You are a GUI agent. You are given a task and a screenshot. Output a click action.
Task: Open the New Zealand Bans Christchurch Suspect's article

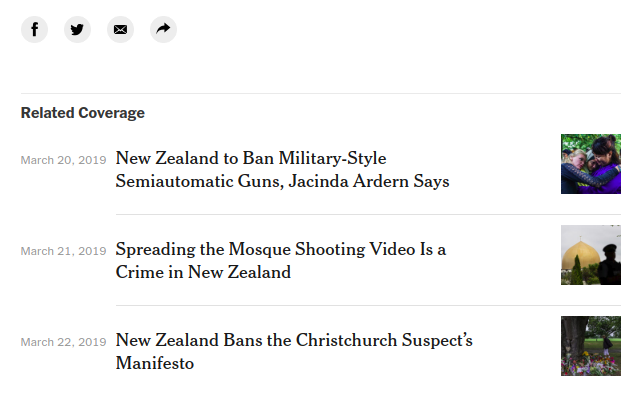pos(294,352)
